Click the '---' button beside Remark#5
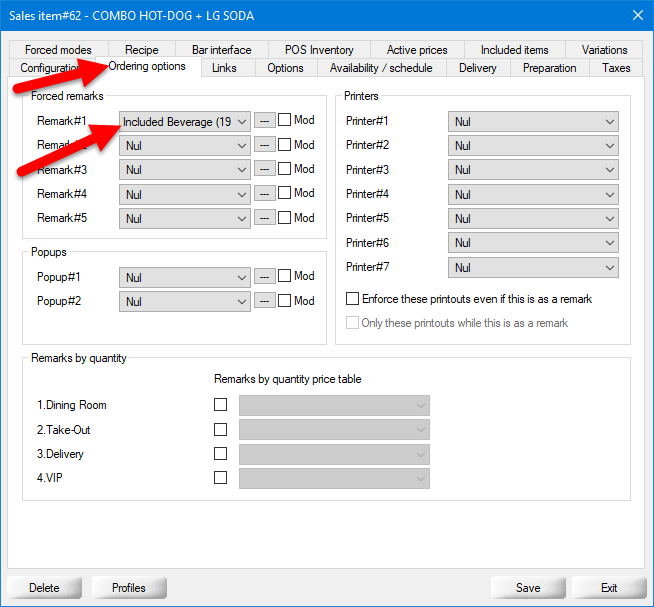This screenshot has width=654, height=607. pos(264,218)
